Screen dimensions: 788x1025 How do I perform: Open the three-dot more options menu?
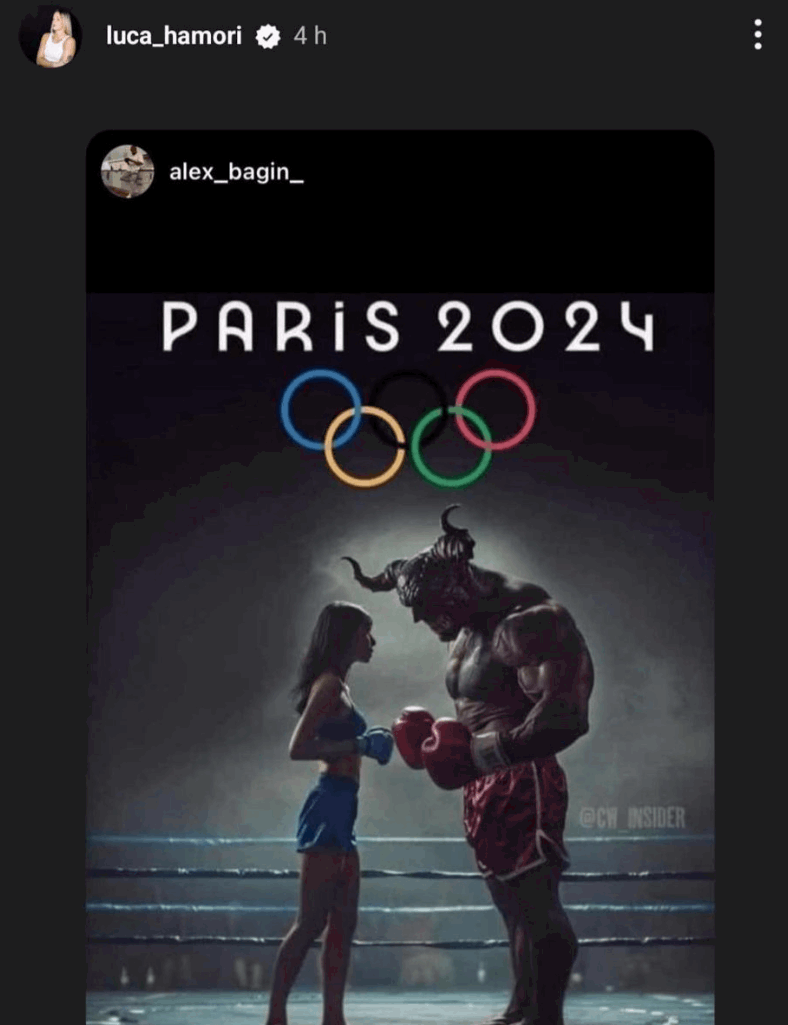757,35
